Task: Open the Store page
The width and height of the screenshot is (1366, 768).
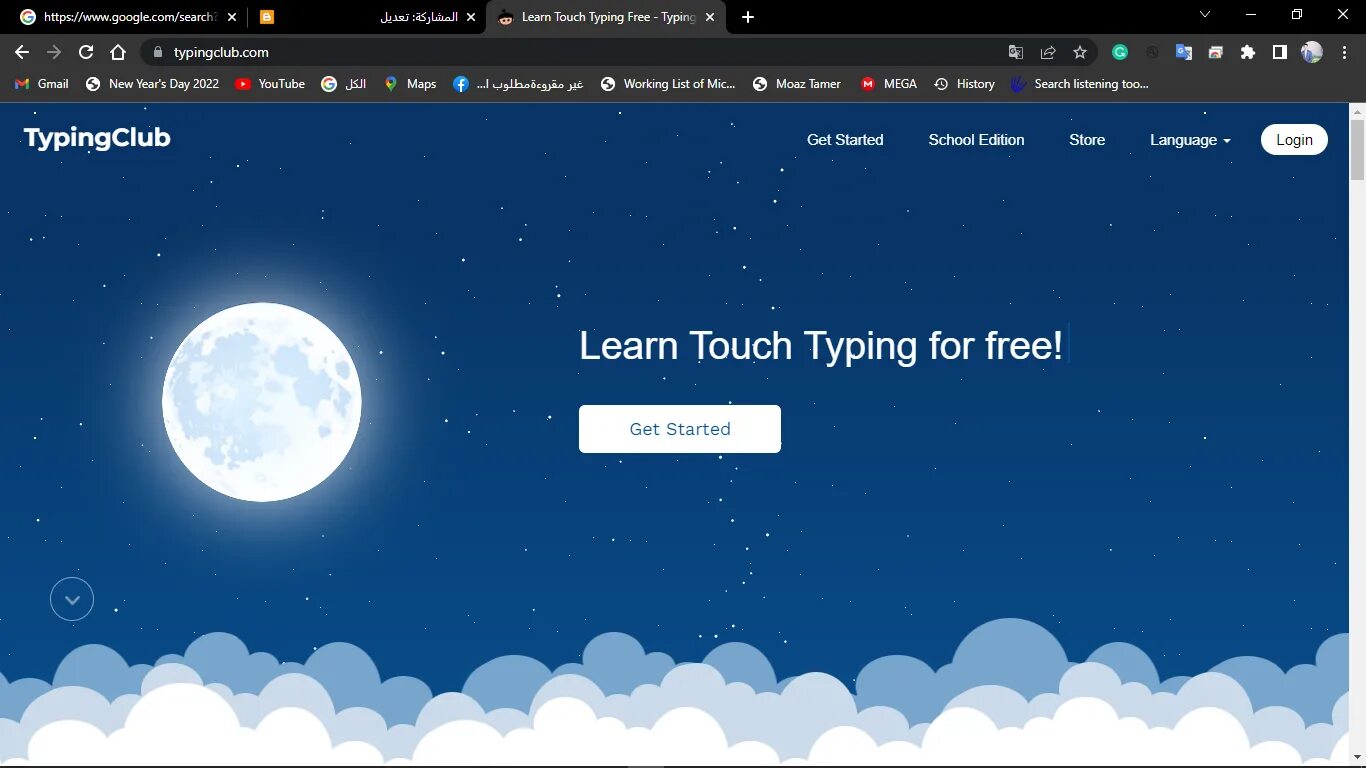Action: (1087, 140)
